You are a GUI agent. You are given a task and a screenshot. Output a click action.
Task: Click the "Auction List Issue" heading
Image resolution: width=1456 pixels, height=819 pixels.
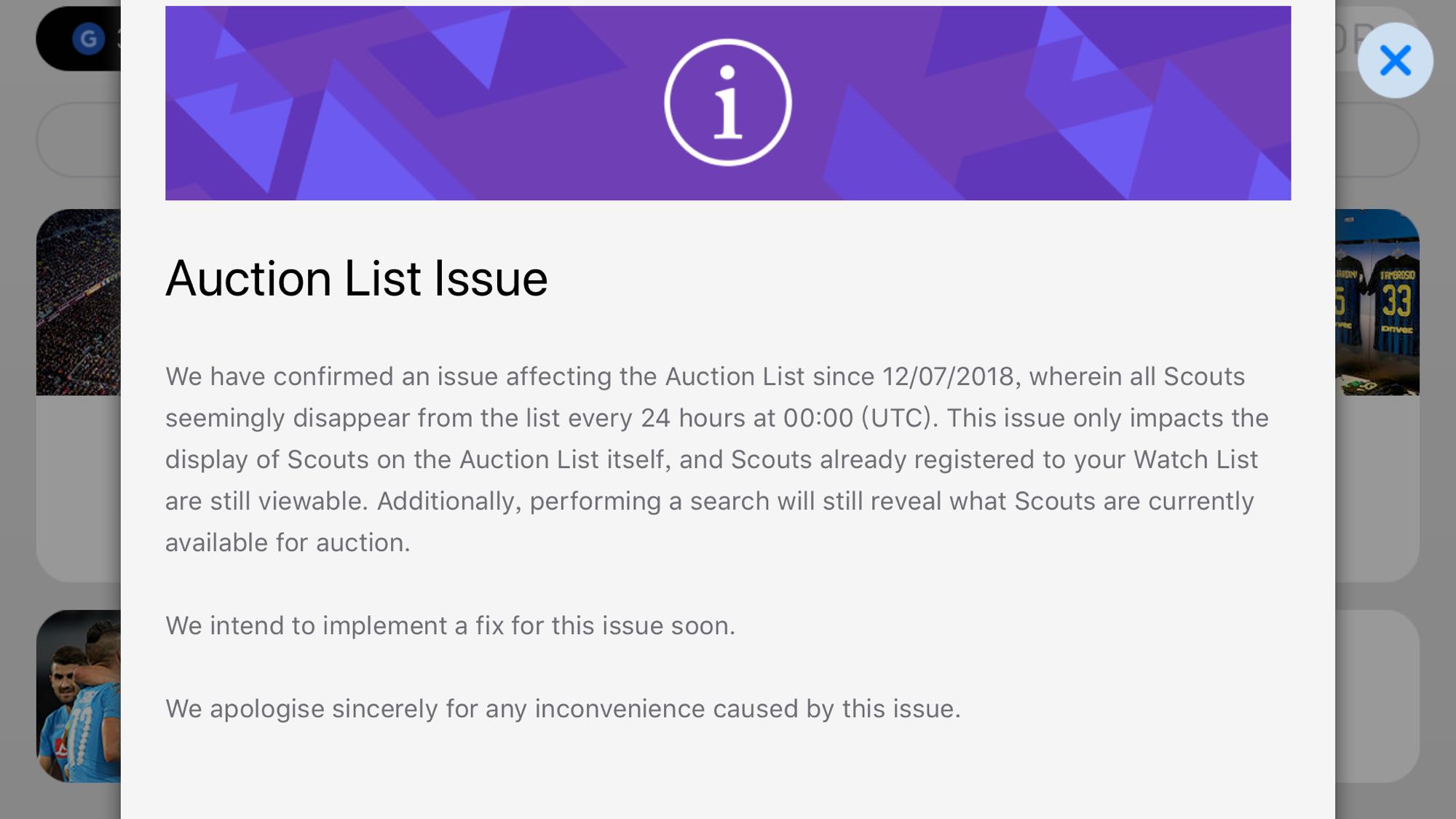click(x=356, y=279)
